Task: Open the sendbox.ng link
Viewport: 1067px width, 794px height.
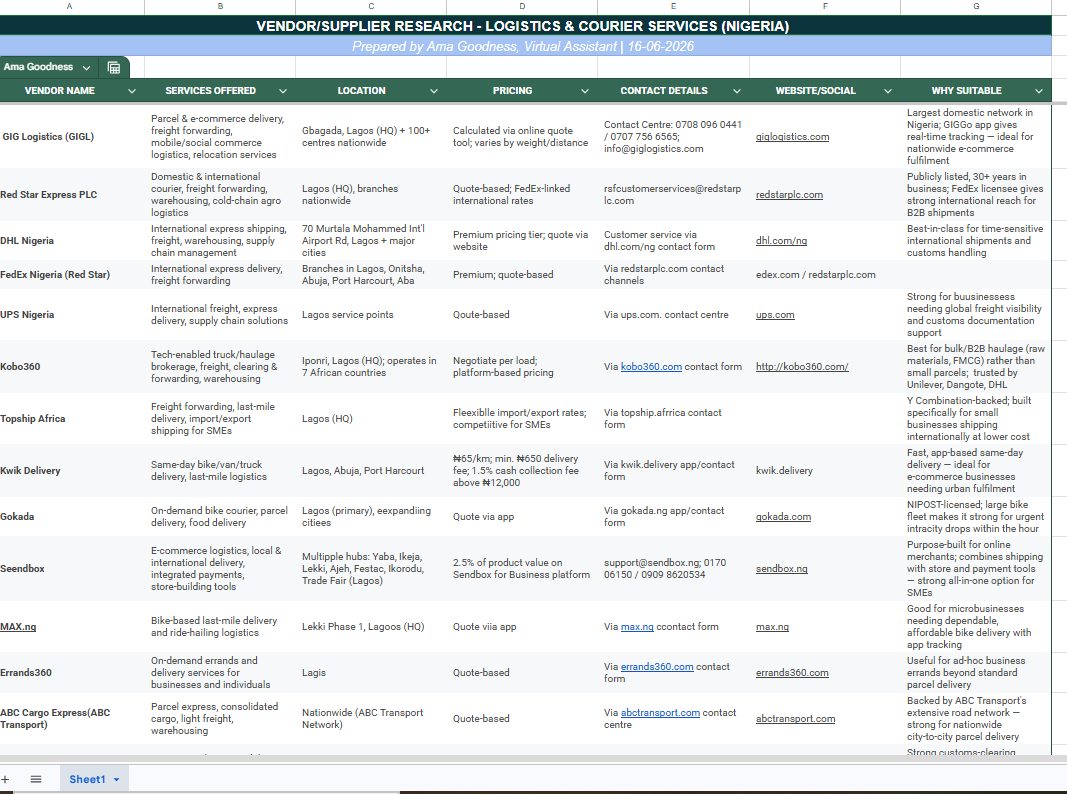Action: [781, 569]
